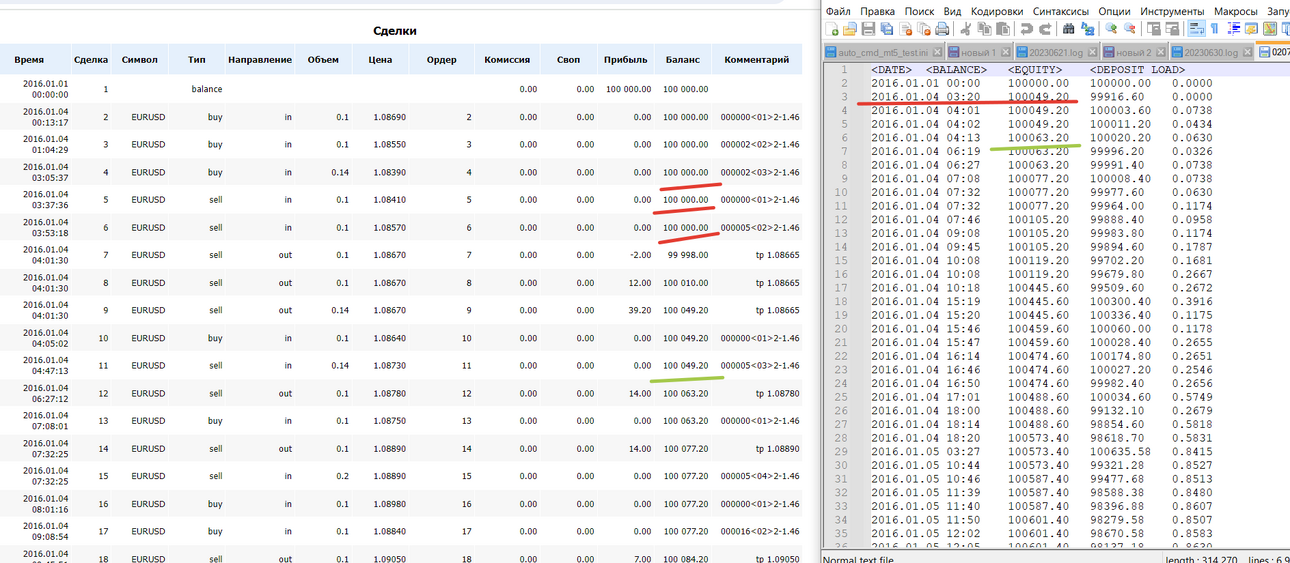Open Replace dialog toolbar icon
Viewport: 1290px width, 563px height.
click(x=1088, y=29)
